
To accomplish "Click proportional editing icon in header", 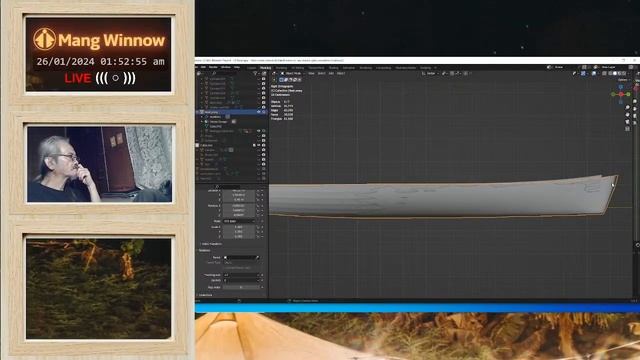I will 466,73.
